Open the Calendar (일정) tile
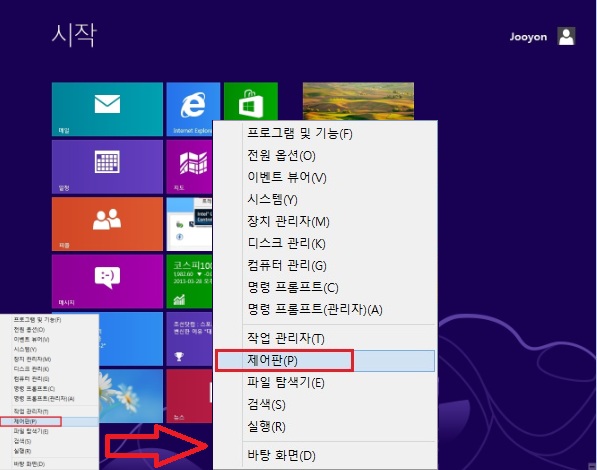This screenshot has width=597, height=470. pyautogui.click(x=107, y=167)
